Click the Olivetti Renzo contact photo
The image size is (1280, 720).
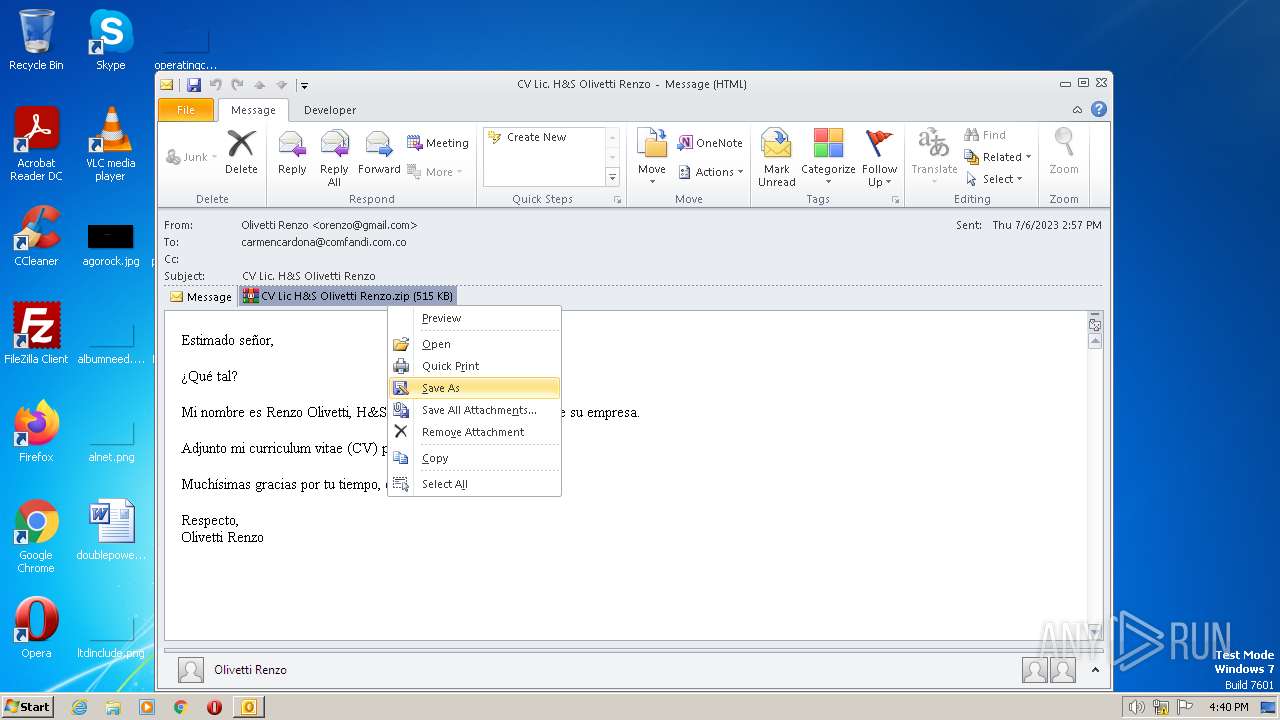(191, 670)
